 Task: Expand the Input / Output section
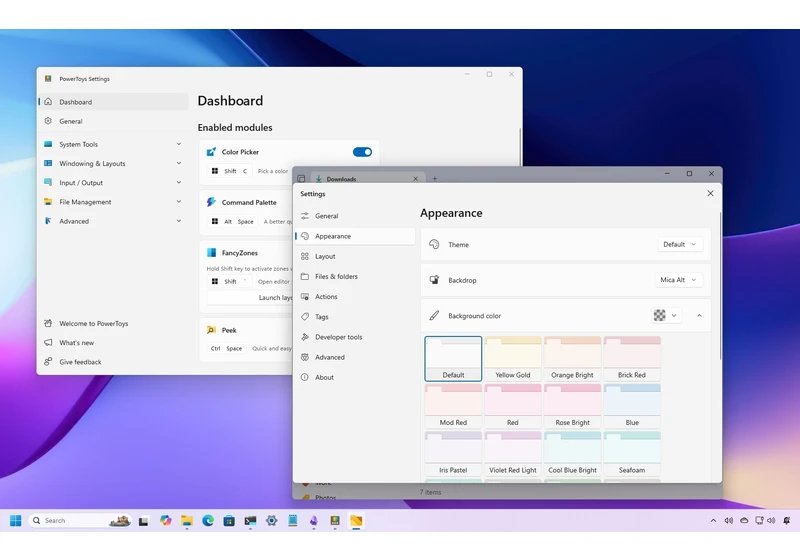[x=179, y=183]
